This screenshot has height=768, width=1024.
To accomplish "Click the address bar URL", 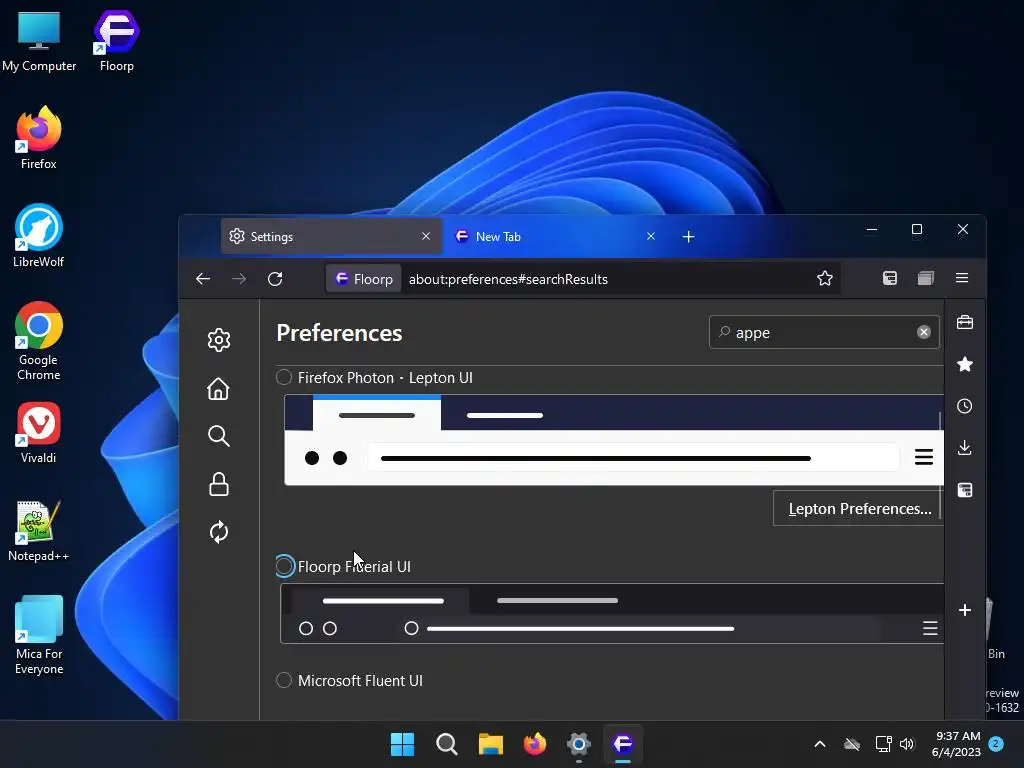I will [x=508, y=279].
